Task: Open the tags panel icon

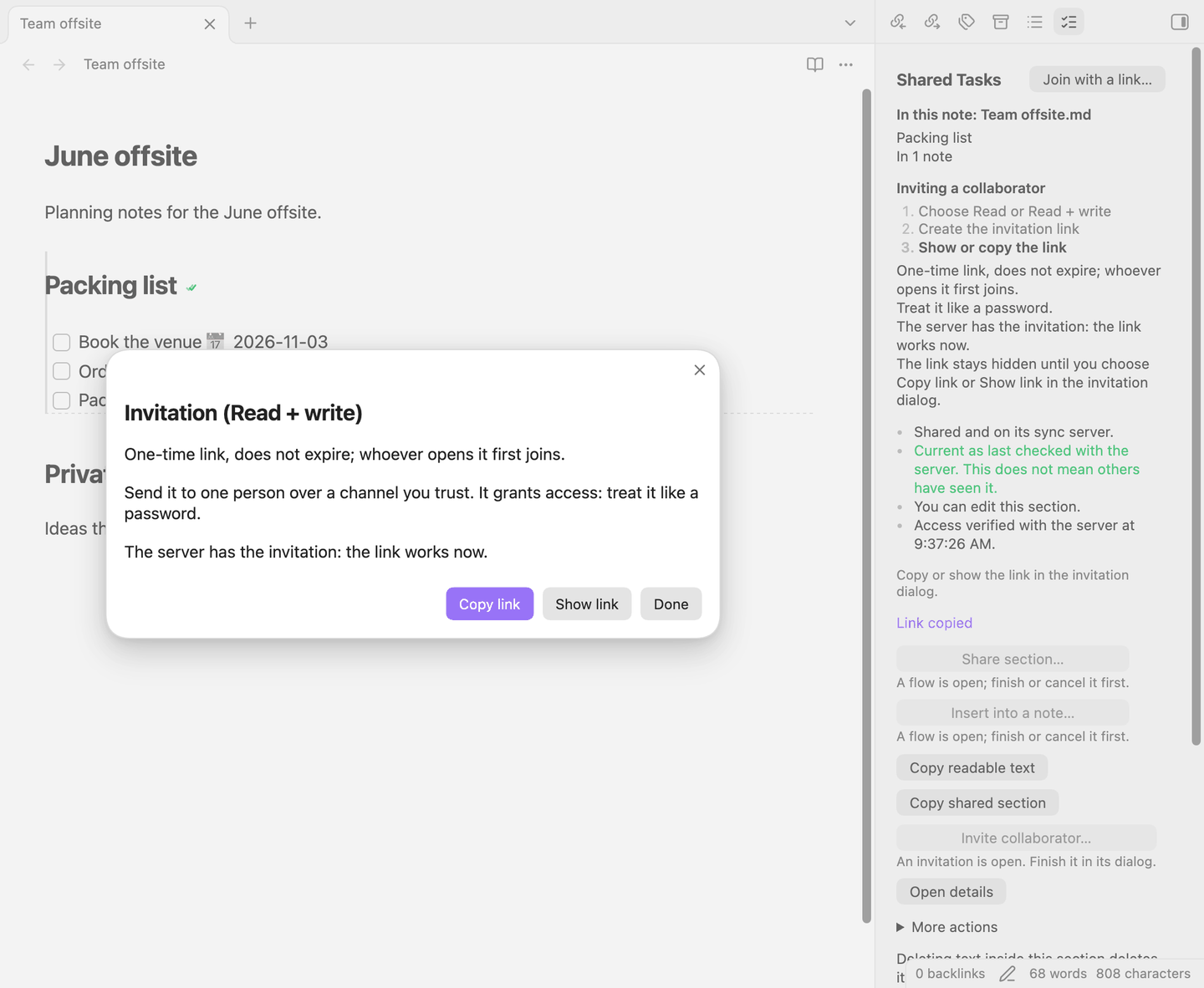Action: 967,23
